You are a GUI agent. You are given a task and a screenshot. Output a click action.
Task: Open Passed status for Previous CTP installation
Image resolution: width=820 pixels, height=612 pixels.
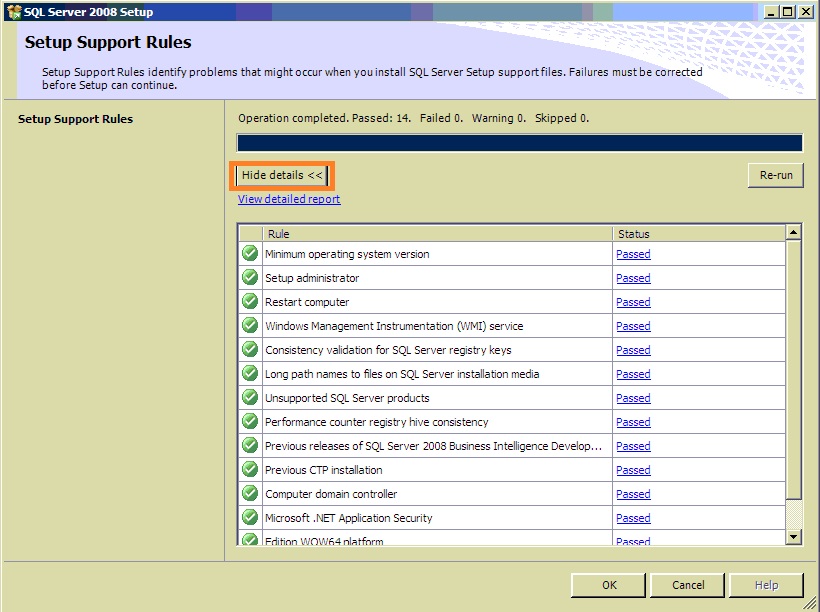pos(633,471)
